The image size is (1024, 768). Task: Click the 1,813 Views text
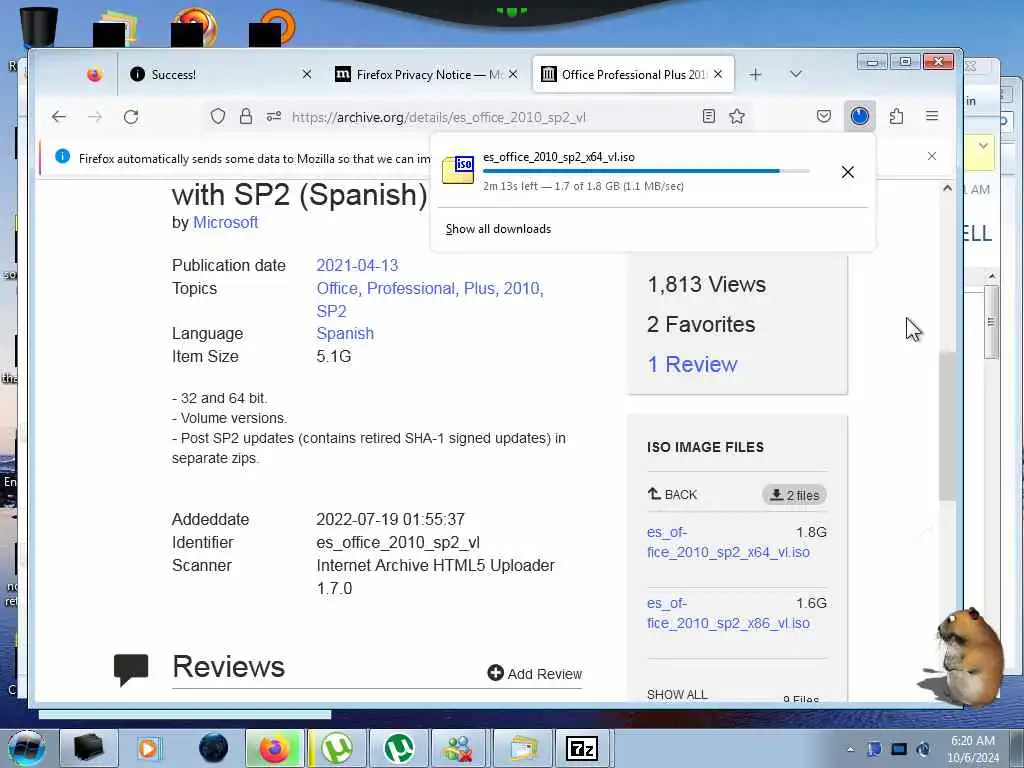pyautogui.click(x=707, y=285)
